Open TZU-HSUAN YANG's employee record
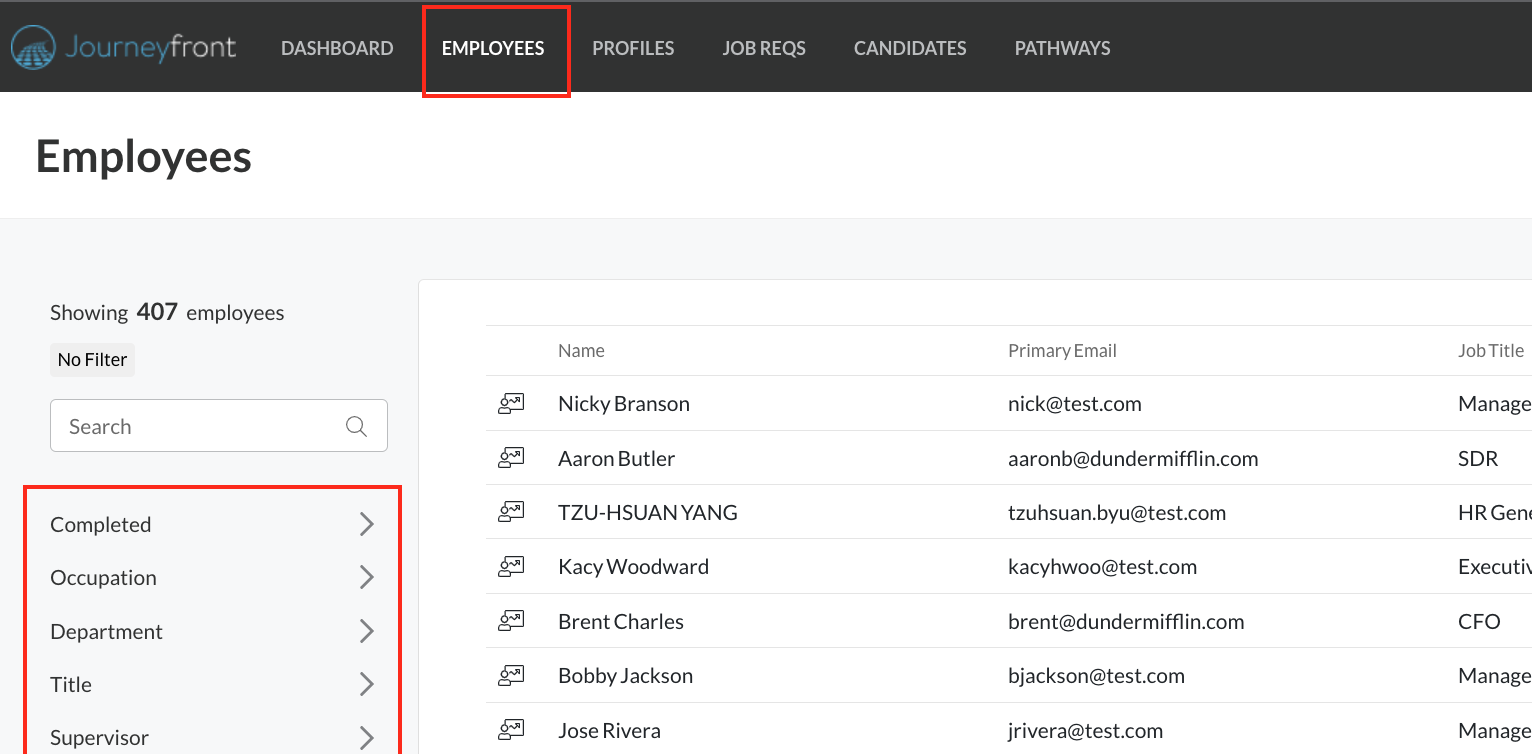Viewport: 1532px width, 754px height. click(647, 512)
